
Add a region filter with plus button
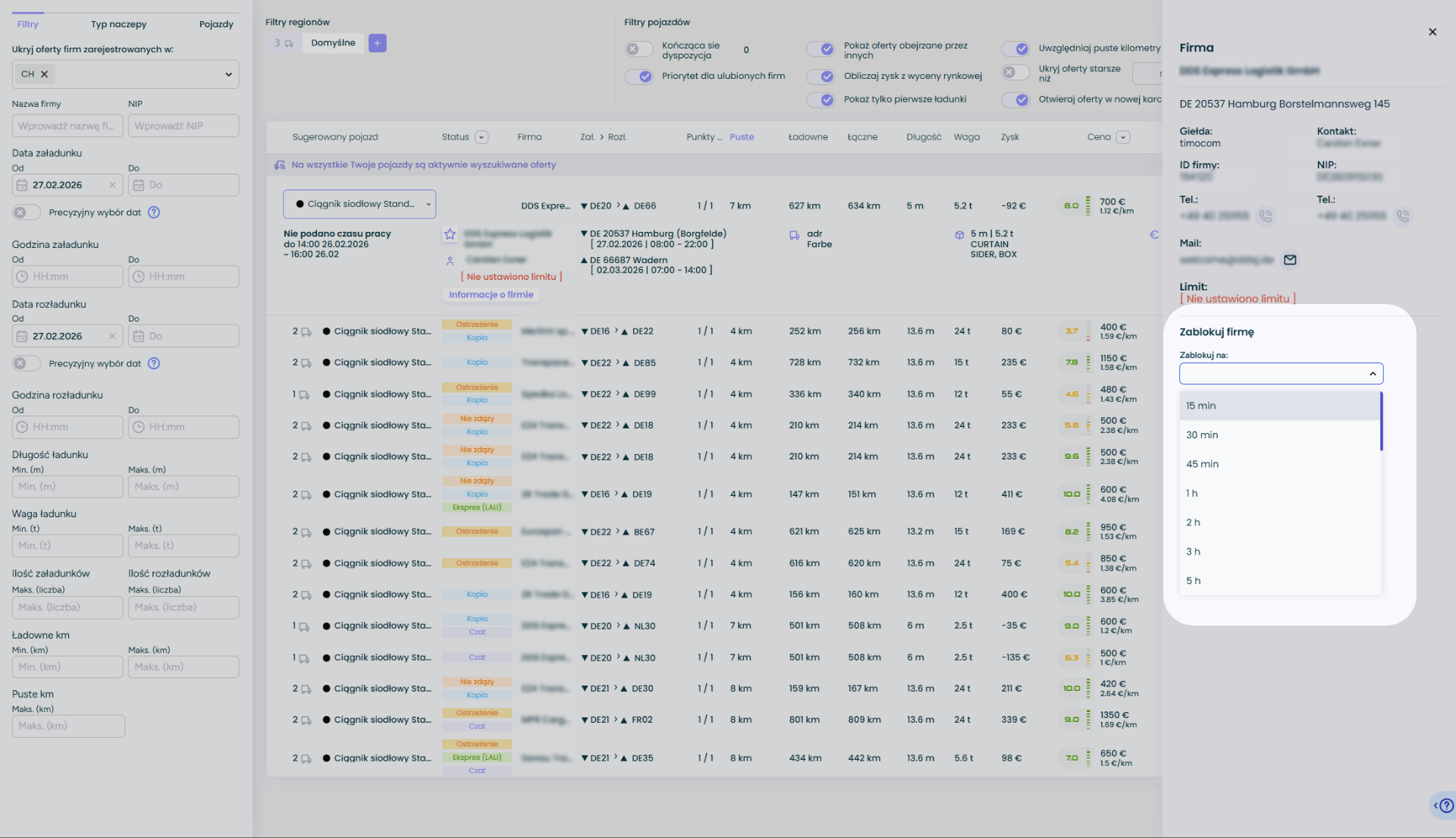tap(377, 43)
